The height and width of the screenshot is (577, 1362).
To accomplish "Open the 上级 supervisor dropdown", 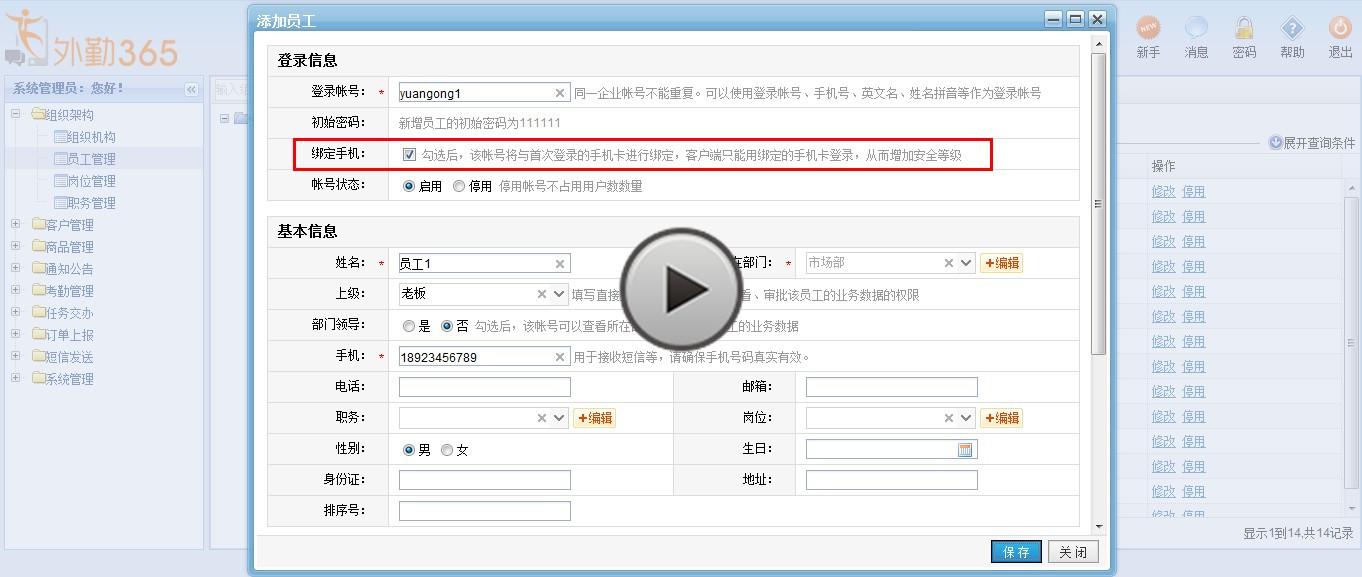I will pos(559,294).
